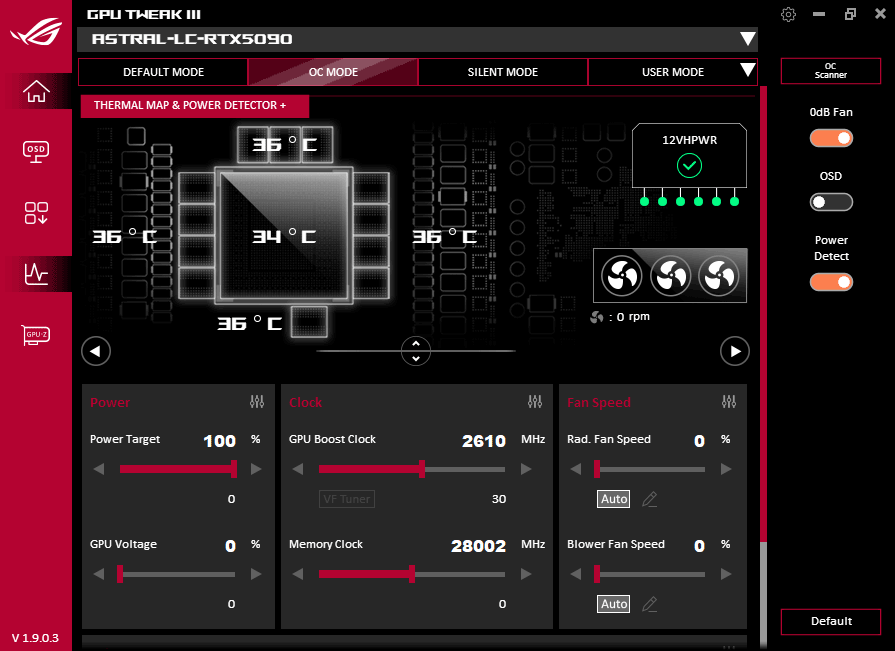Select the monitoring graph sidebar icon

point(35,274)
